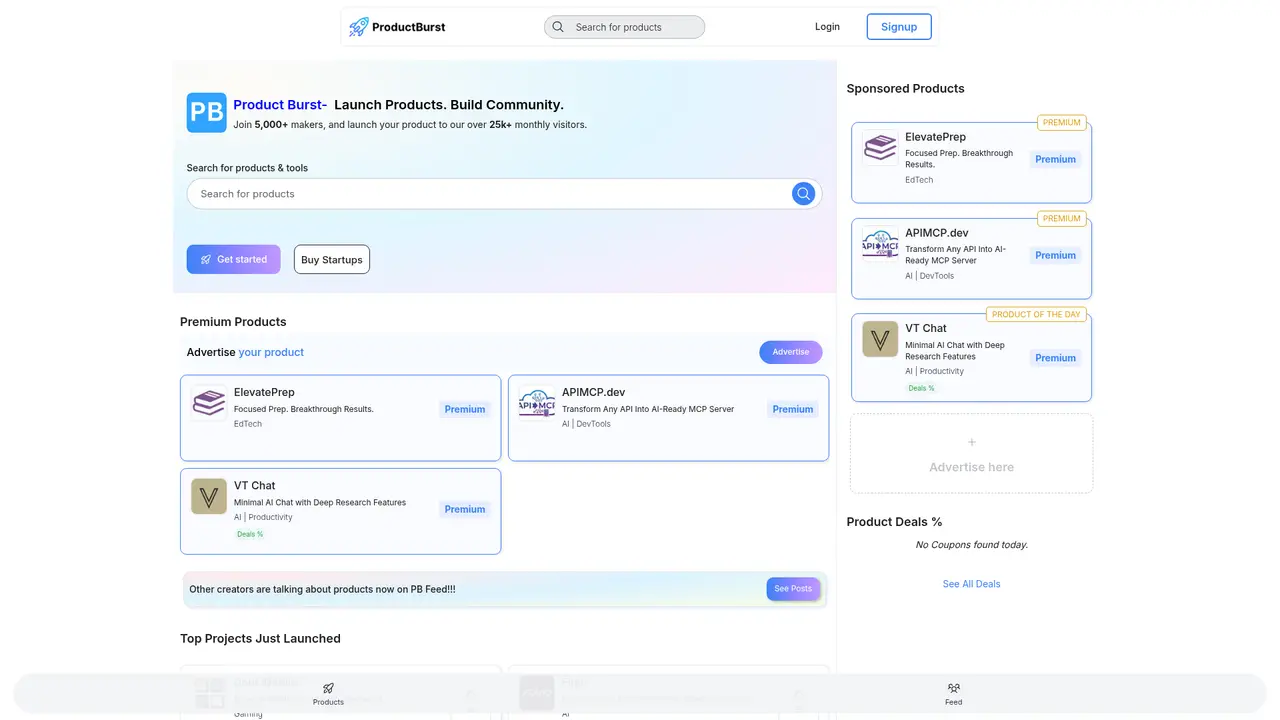Select Products tab label in bottom bar
The width and height of the screenshot is (1280, 720).
click(328, 702)
